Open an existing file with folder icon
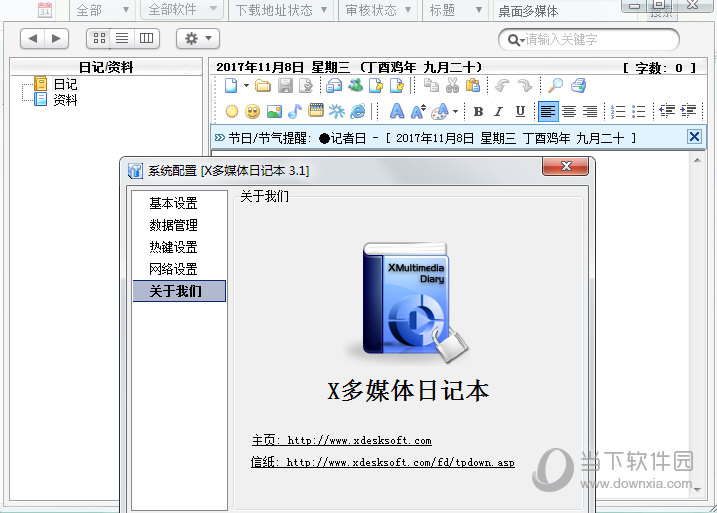Image resolution: width=717 pixels, height=513 pixels. click(x=263, y=86)
